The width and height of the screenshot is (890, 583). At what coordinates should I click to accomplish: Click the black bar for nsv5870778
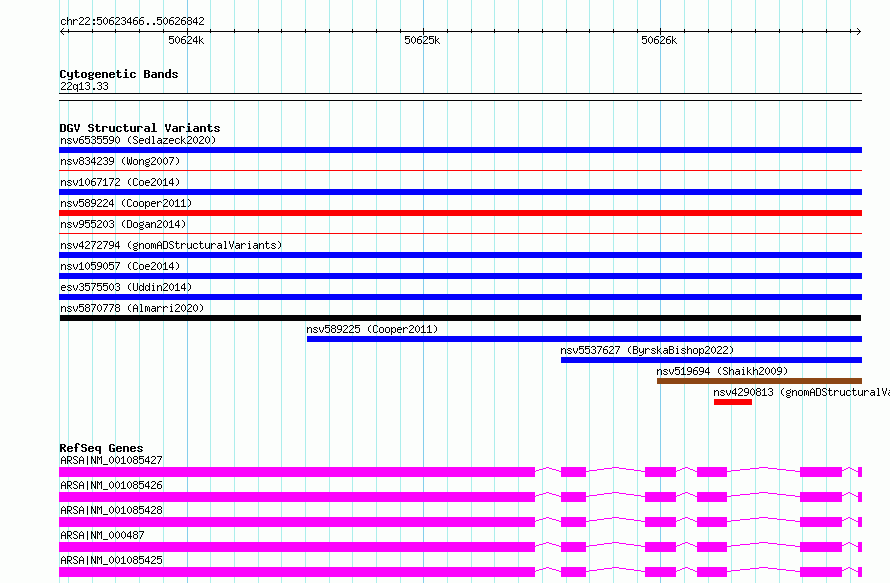coord(460,318)
